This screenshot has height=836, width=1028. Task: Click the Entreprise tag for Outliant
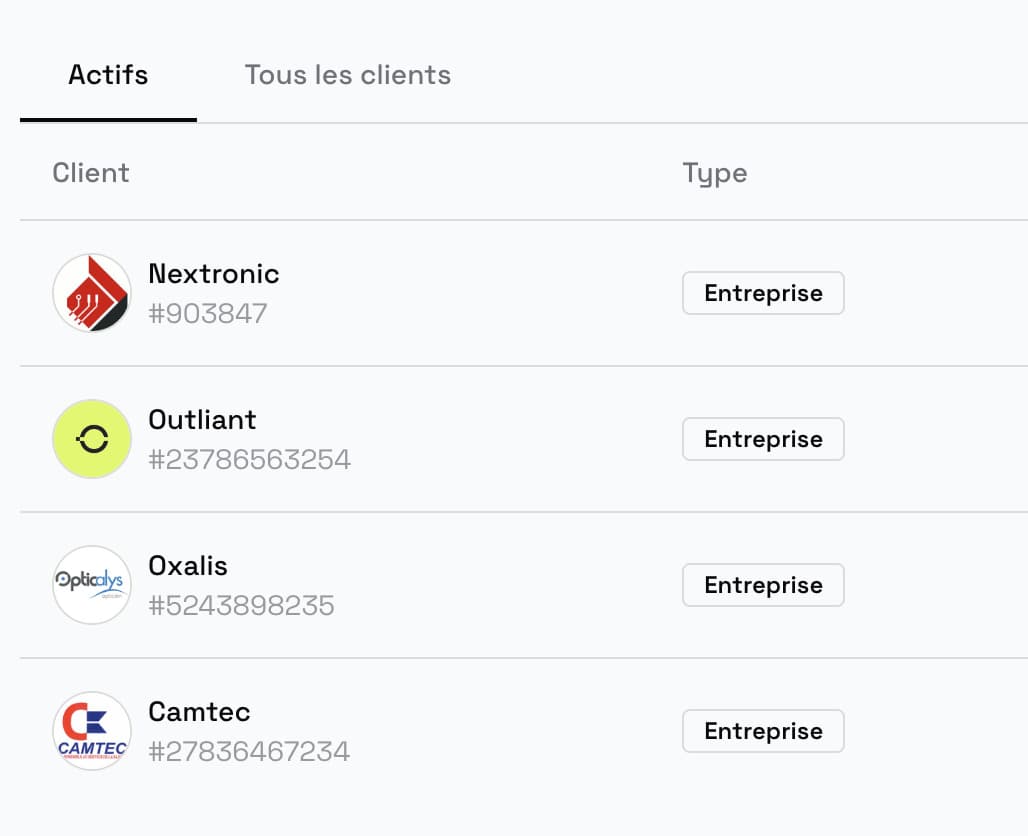(x=763, y=439)
